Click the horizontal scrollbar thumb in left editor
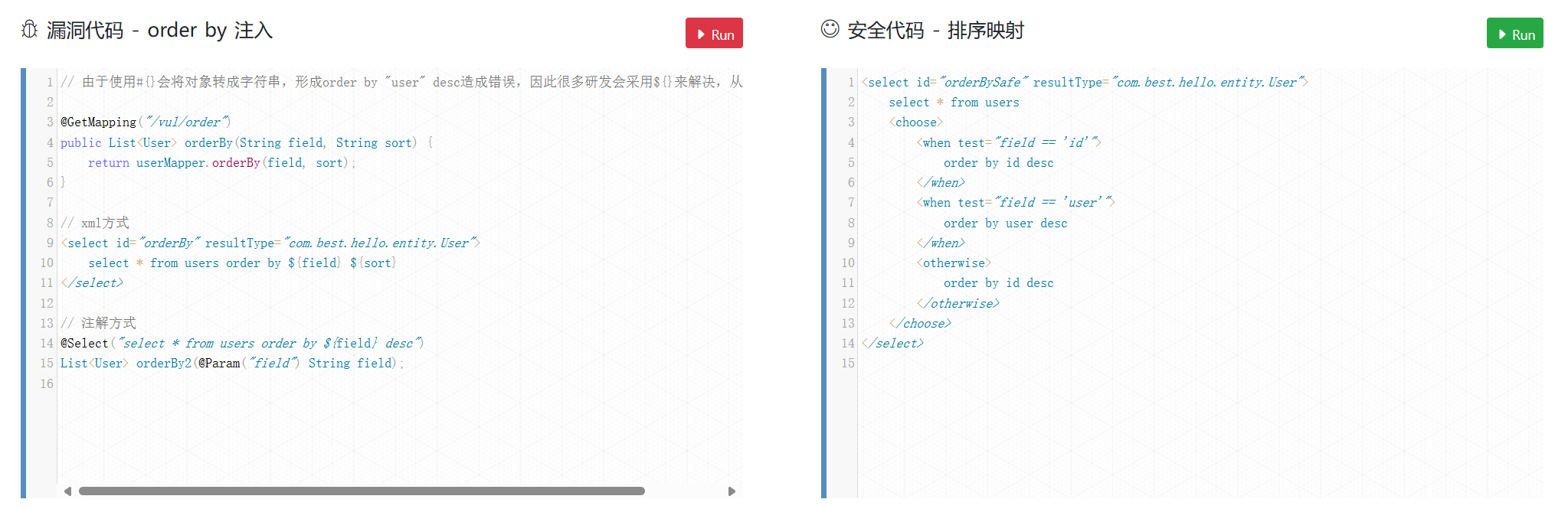This screenshot has width=1568, height=509. point(361,491)
